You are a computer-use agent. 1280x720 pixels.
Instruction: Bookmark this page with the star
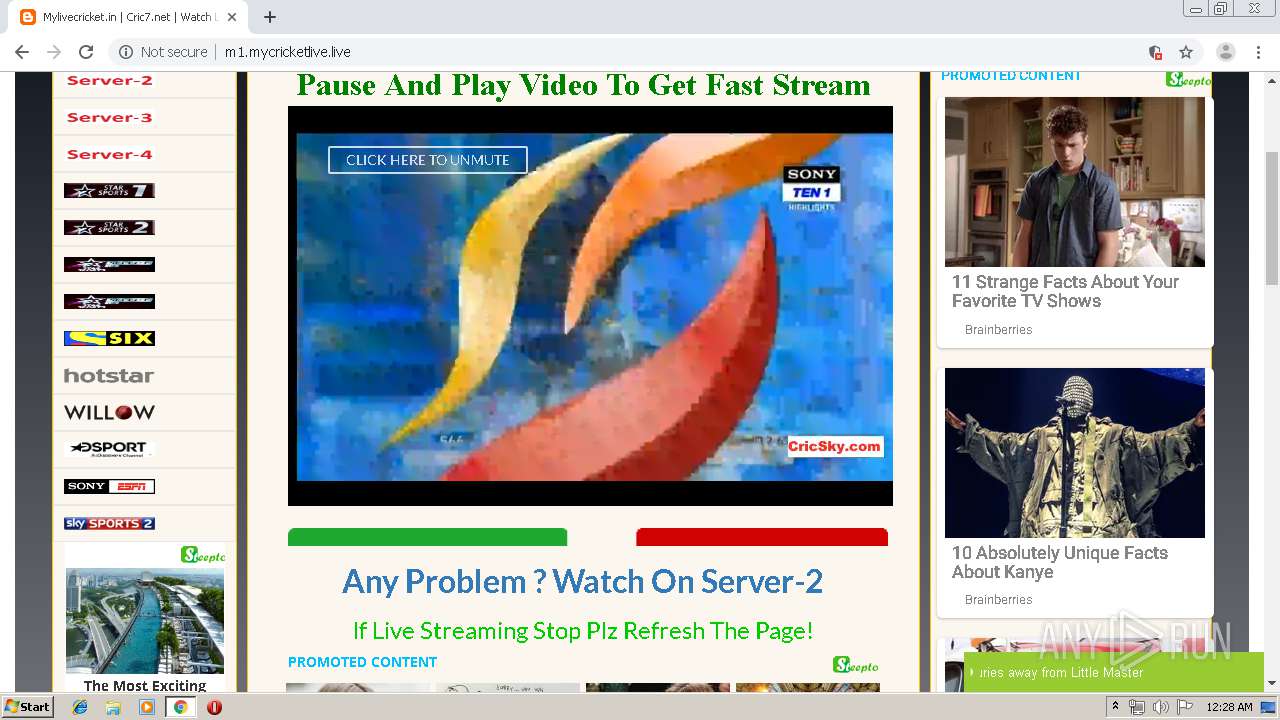1186,52
